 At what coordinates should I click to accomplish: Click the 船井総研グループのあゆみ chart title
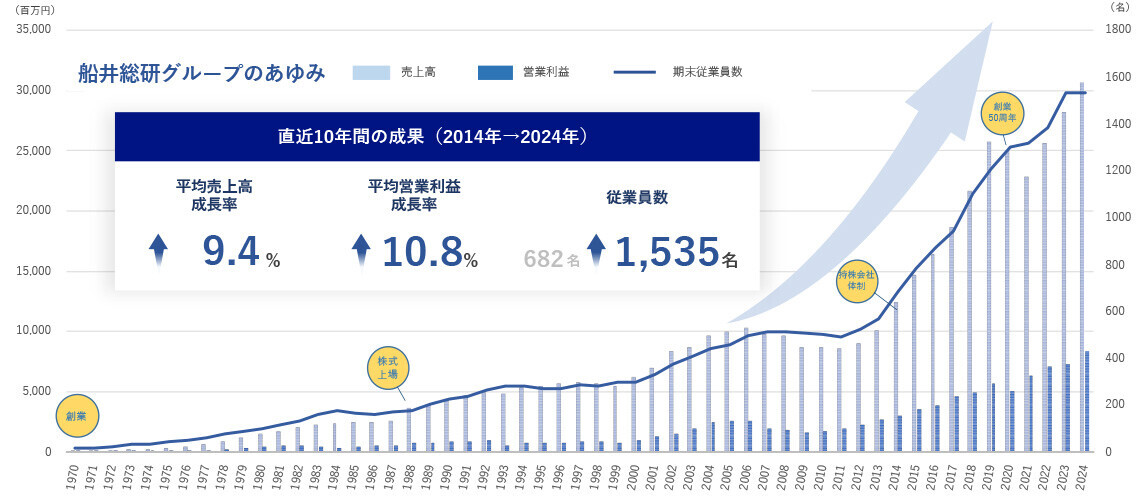pyautogui.click(x=202, y=73)
